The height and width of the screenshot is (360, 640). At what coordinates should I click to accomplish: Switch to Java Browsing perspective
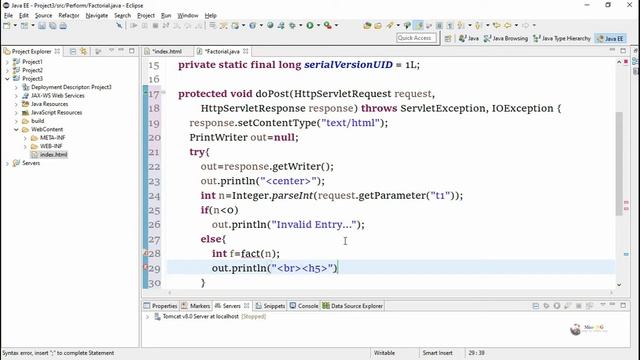tap(506, 38)
